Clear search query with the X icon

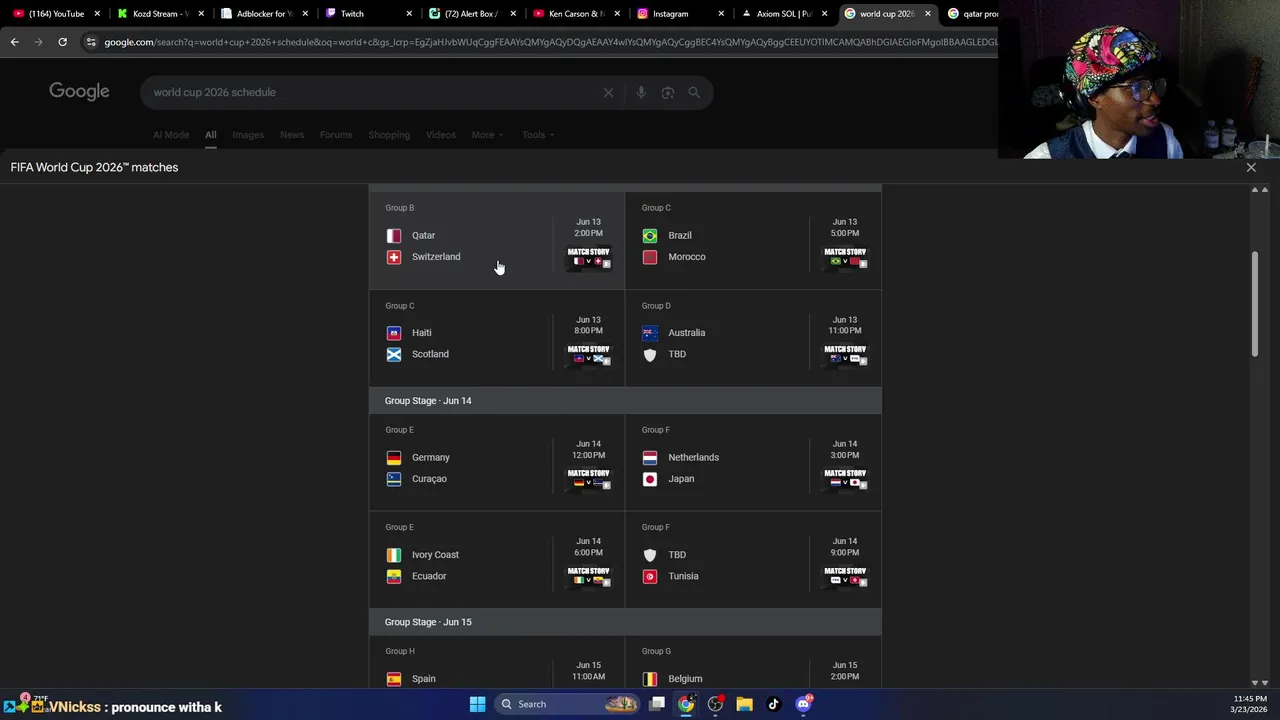(608, 92)
